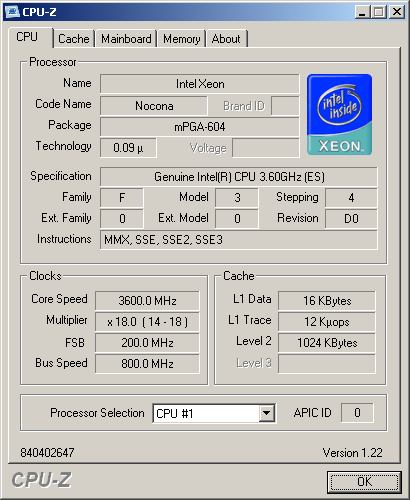Click the Core Speed label
Image resolution: width=410 pixels, height=500 pixels.
(59, 299)
